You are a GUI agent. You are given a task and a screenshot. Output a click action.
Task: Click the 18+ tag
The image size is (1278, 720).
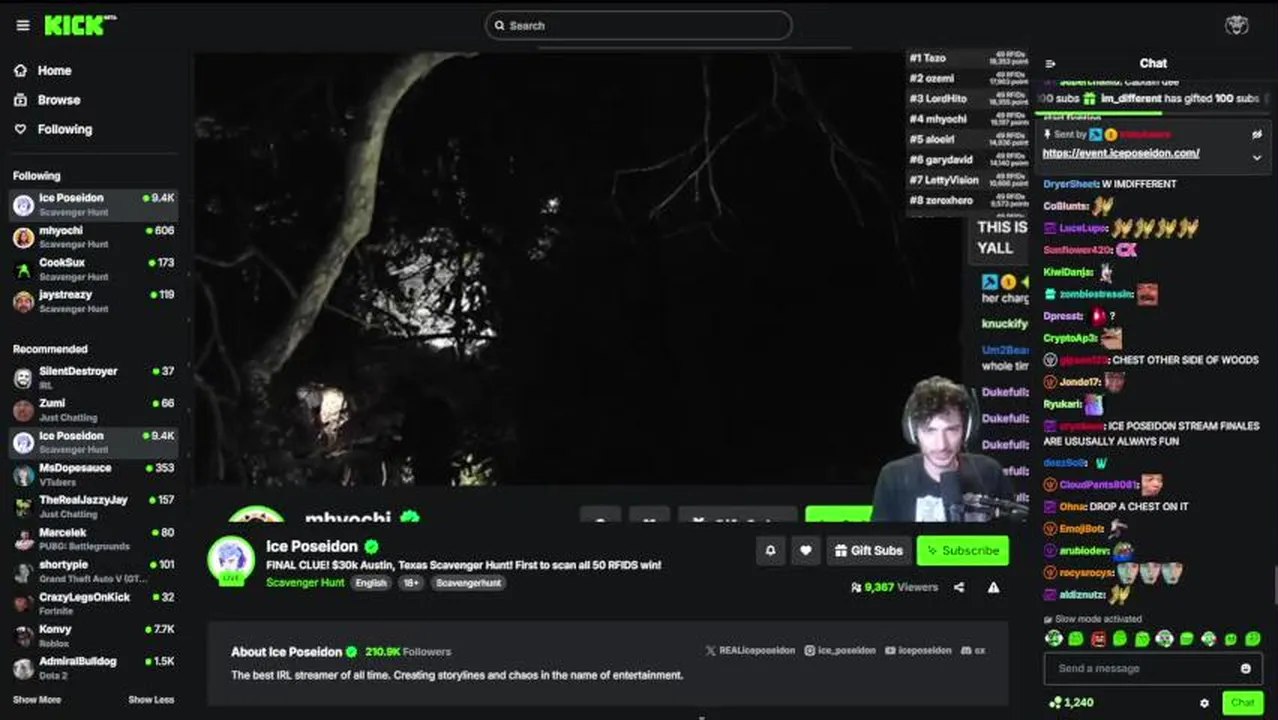(412, 583)
